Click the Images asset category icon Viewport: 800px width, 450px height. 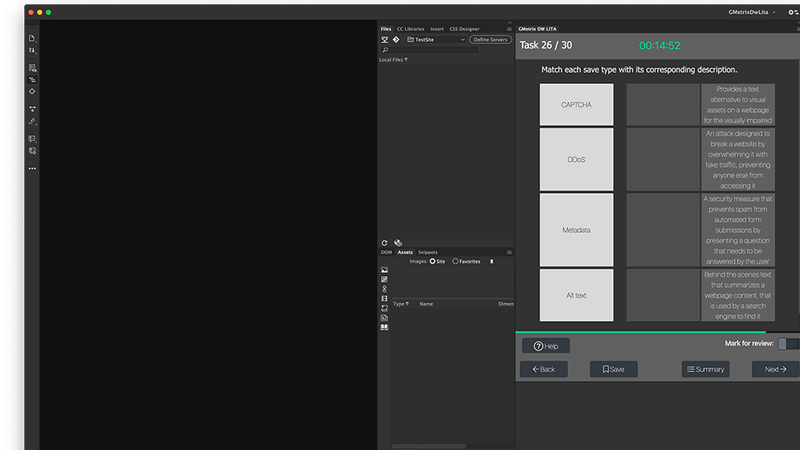point(384,270)
